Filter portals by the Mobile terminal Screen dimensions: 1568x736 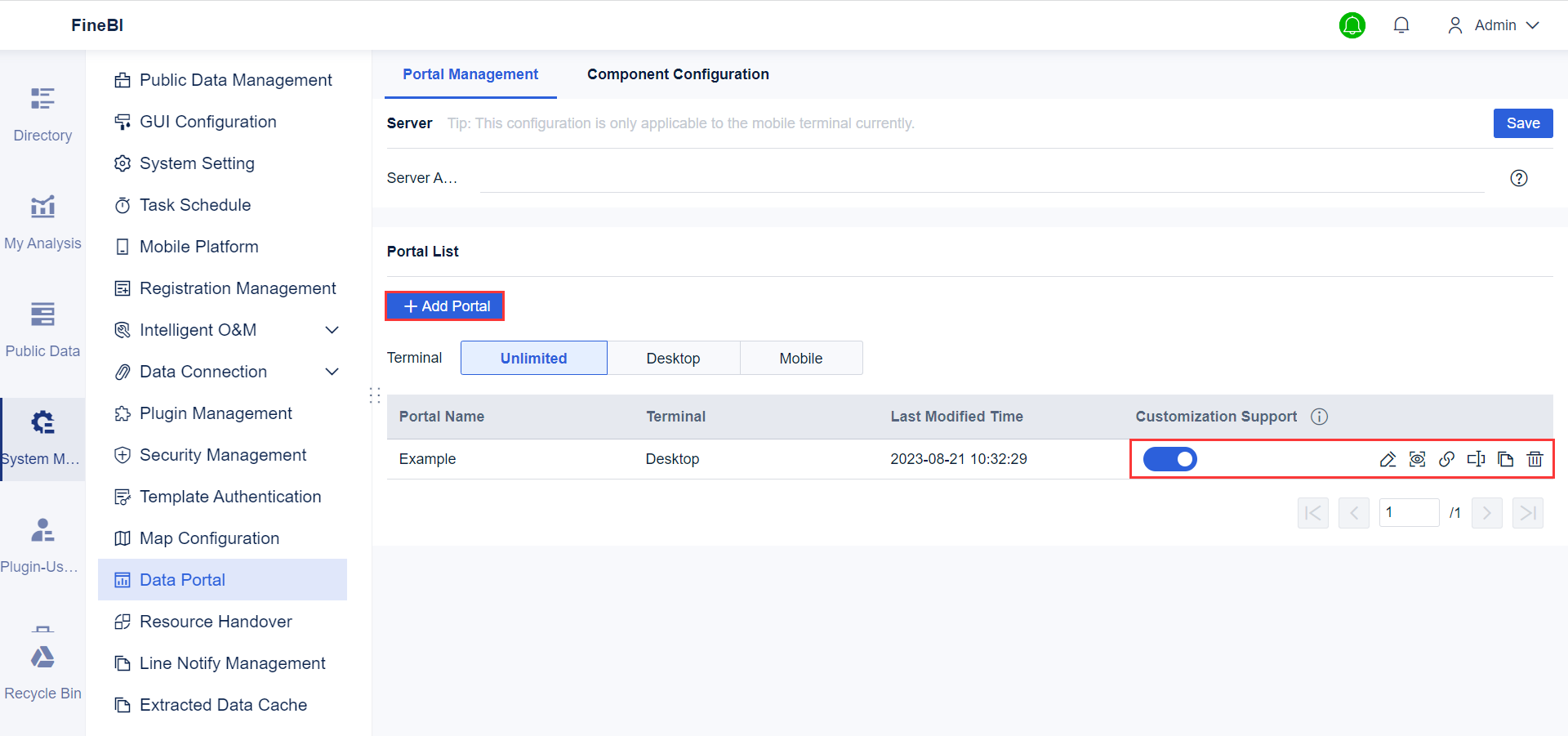pos(801,358)
